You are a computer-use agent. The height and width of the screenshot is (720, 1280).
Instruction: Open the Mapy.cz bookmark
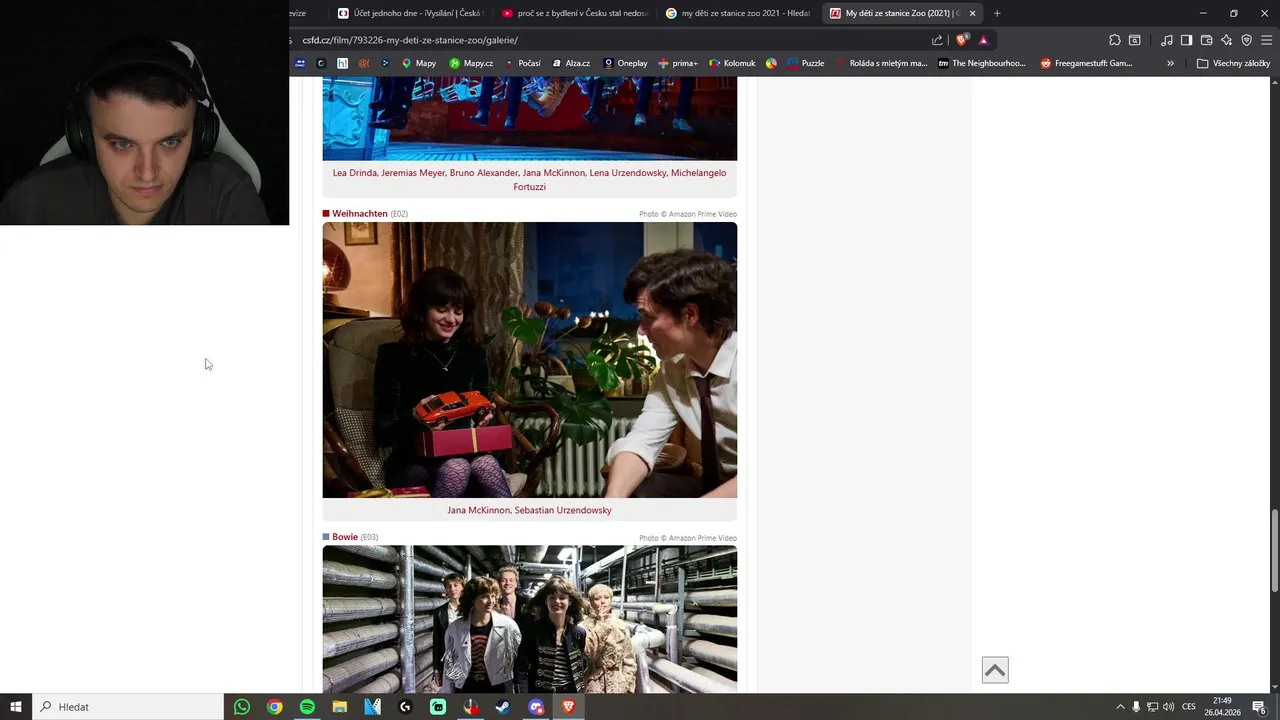[x=471, y=63]
